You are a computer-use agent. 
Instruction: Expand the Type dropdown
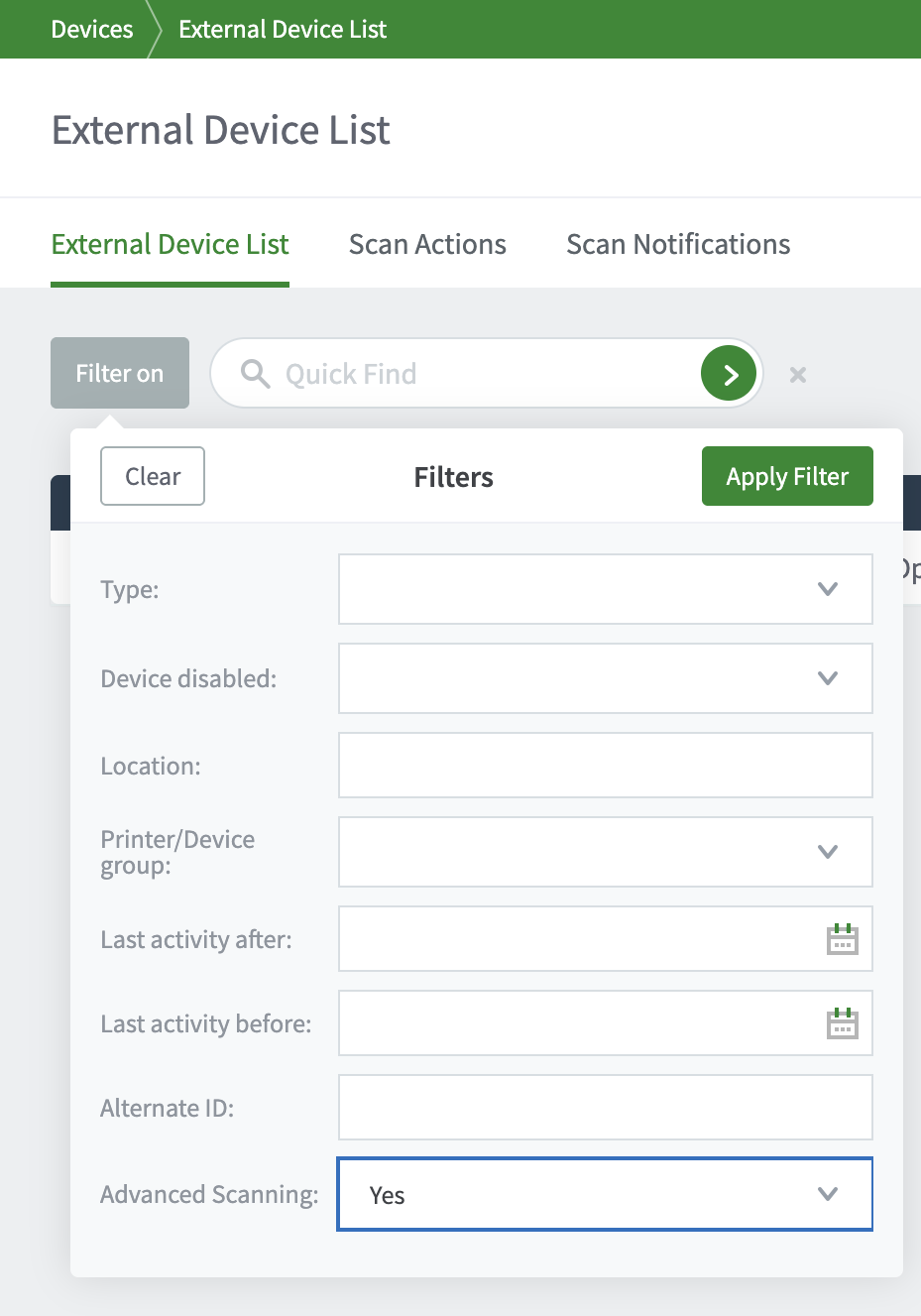click(x=605, y=589)
